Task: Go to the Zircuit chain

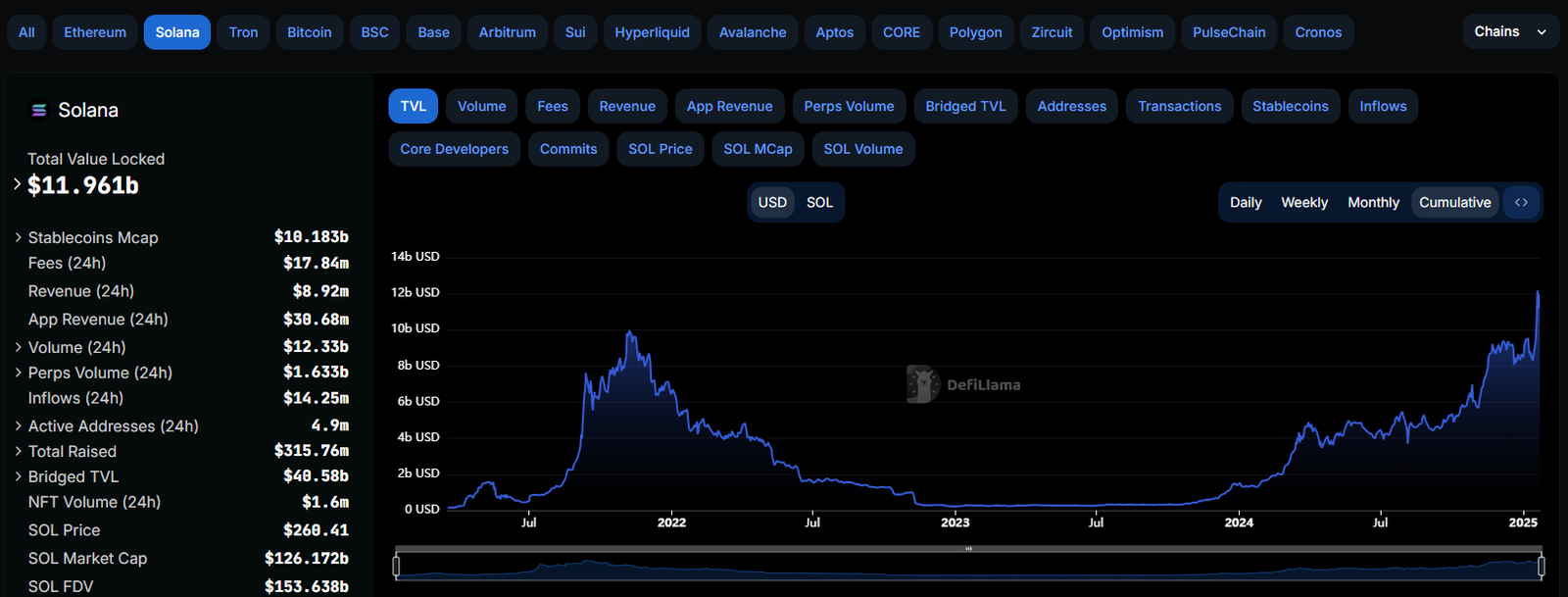Action: click(x=1053, y=32)
